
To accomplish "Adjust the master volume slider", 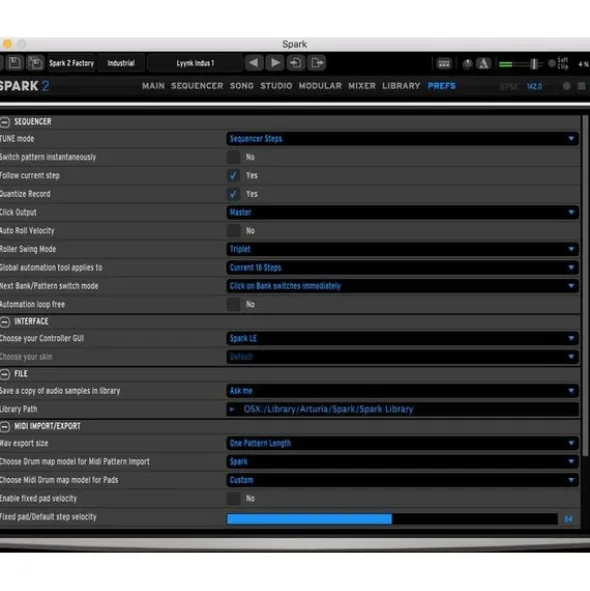I will [x=520, y=64].
